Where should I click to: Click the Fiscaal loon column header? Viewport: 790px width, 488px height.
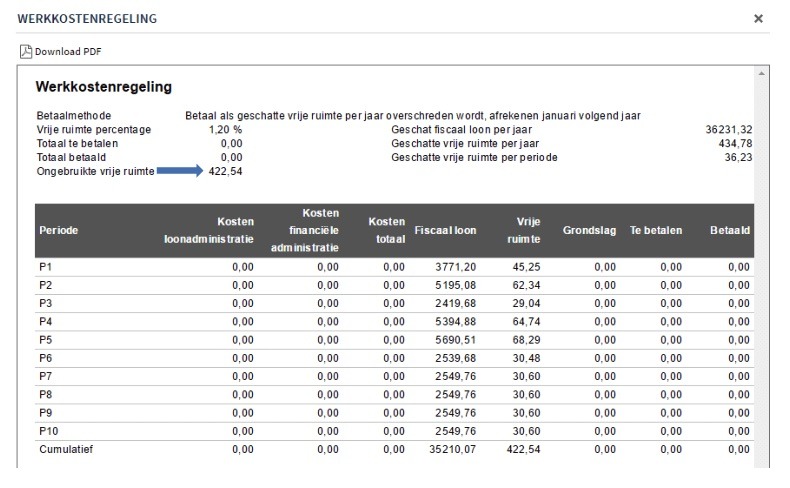coord(445,230)
